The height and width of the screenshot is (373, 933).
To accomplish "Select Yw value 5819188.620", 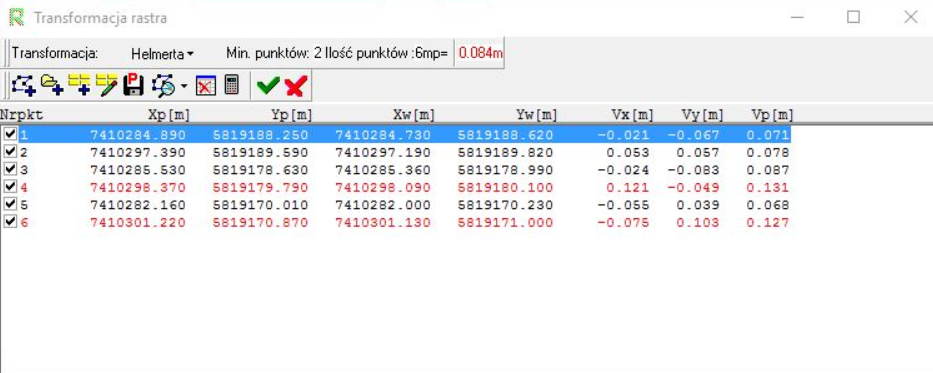I will (x=506, y=135).
